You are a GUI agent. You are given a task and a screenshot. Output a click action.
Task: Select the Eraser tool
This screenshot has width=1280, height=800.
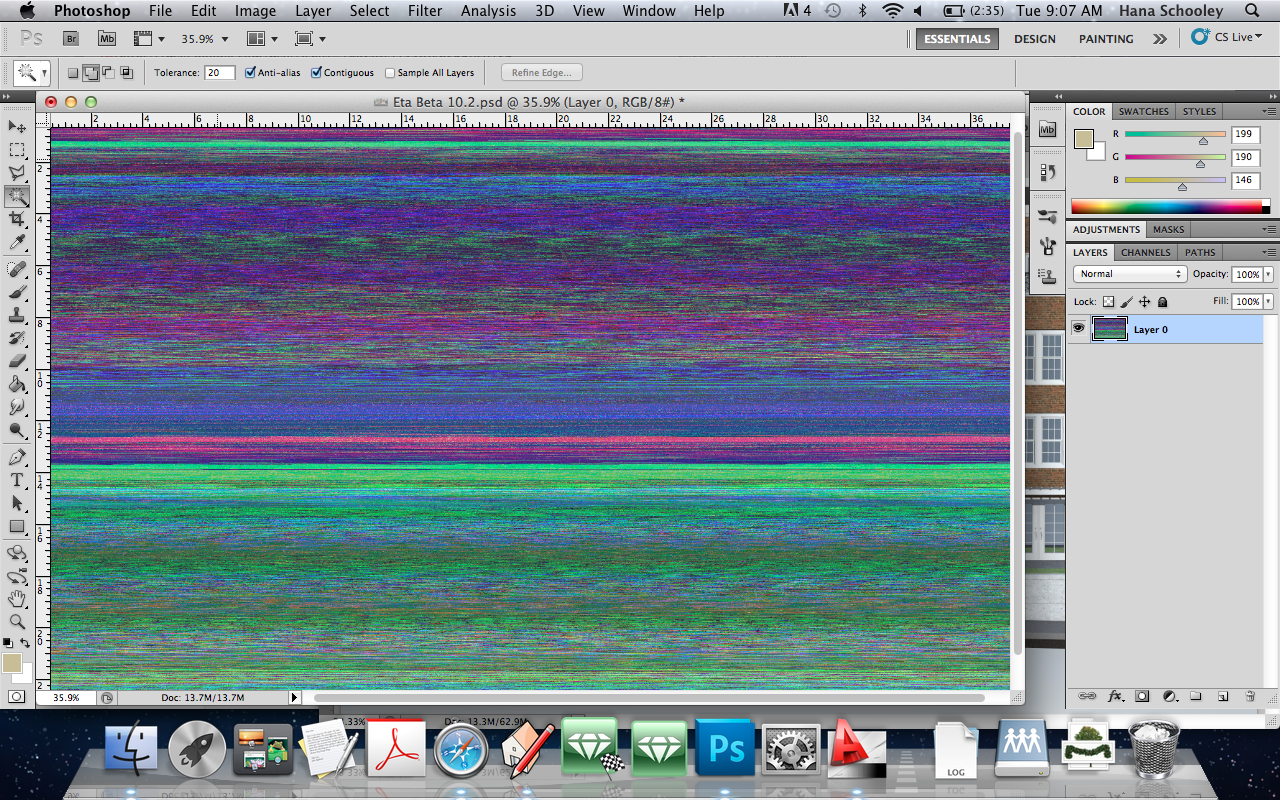tap(17, 361)
